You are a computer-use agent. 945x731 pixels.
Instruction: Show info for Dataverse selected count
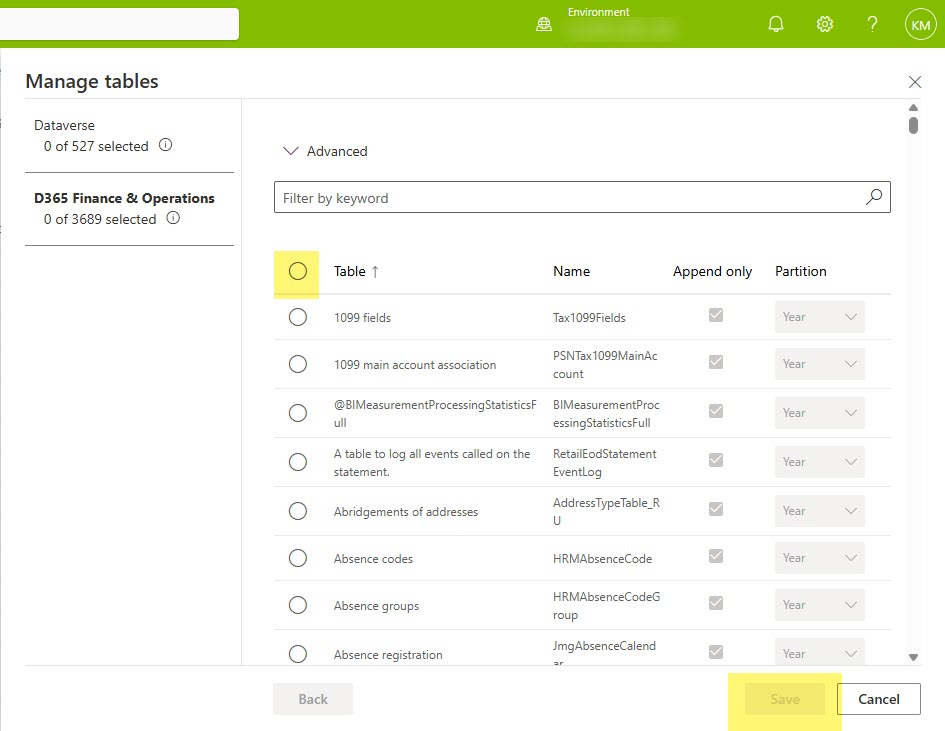(x=166, y=145)
